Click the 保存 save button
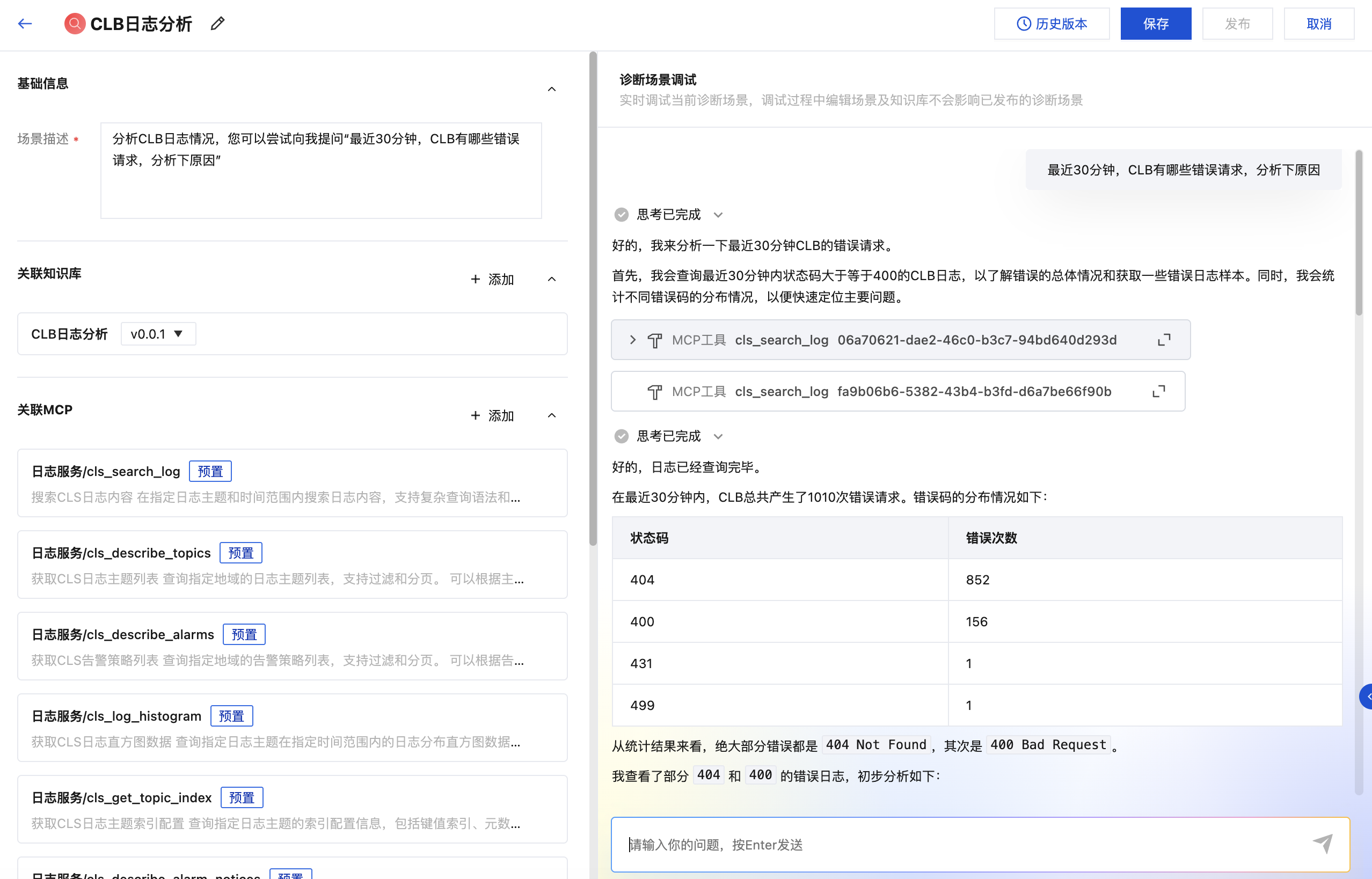The height and width of the screenshot is (879, 1372). (1156, 24)
